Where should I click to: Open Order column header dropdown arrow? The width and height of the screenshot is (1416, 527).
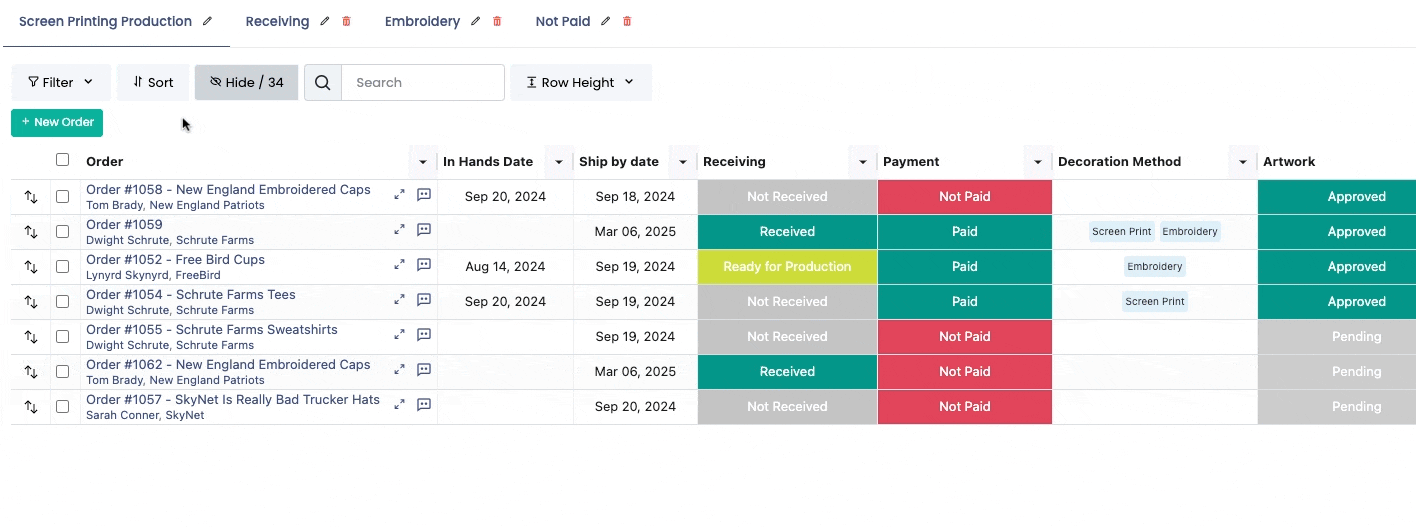click(x=423, y=162)
